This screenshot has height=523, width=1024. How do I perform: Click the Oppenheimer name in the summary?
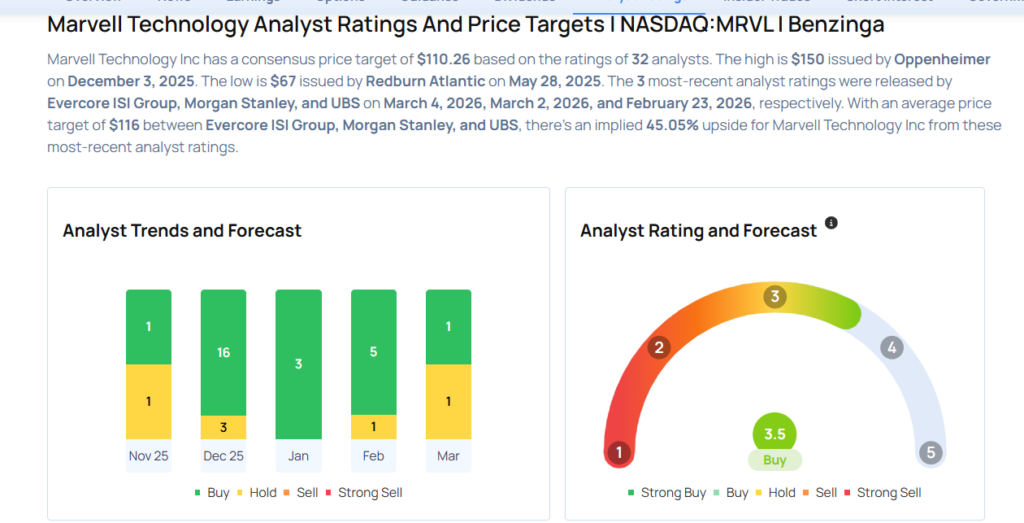(940, 59)
